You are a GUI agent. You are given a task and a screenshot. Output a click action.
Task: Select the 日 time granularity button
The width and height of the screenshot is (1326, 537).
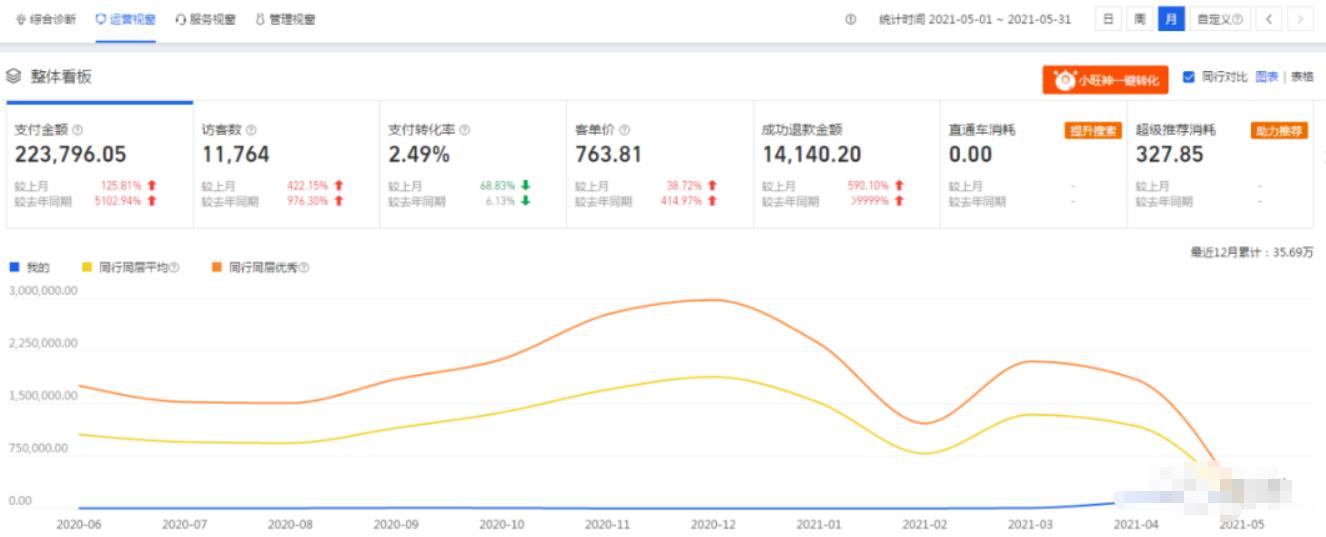(1108, 19)
